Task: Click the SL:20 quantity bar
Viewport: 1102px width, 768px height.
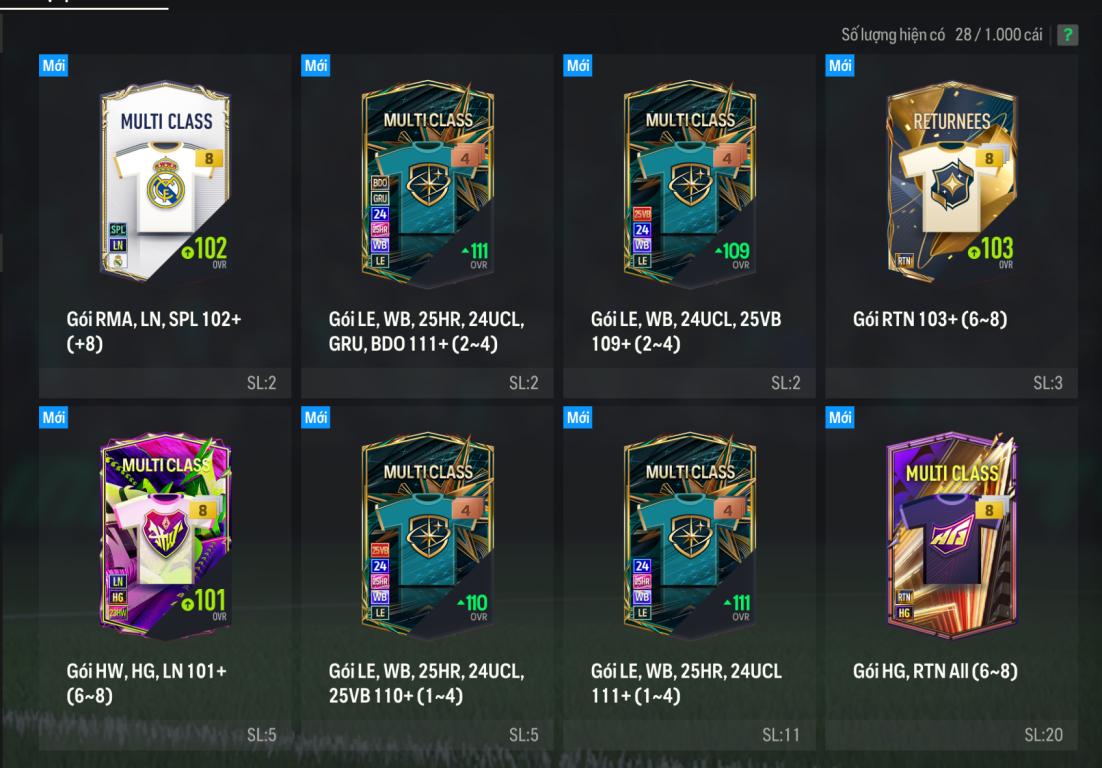Action: [x=952, y=734]
